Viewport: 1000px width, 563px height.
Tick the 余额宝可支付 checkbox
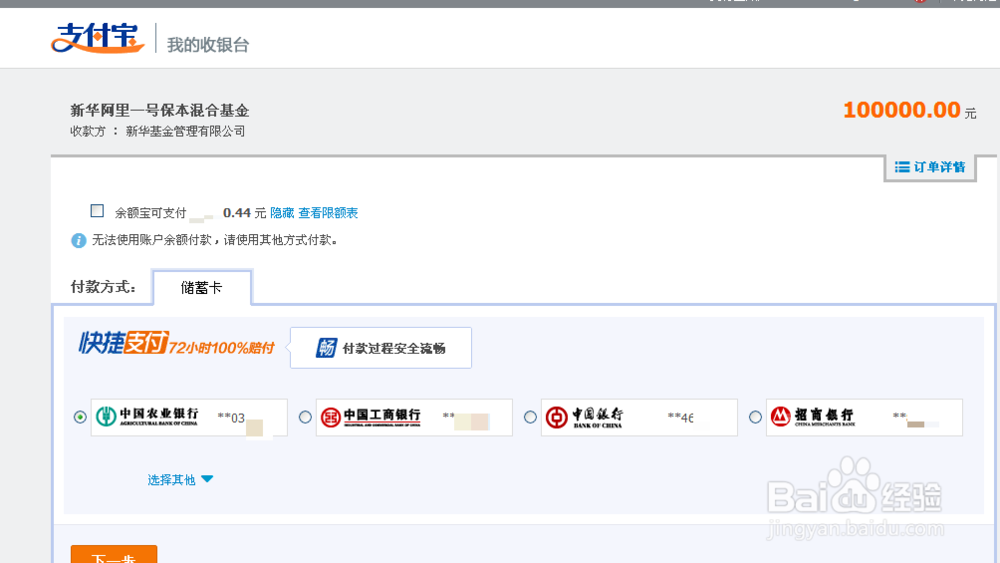coord(97,211)
